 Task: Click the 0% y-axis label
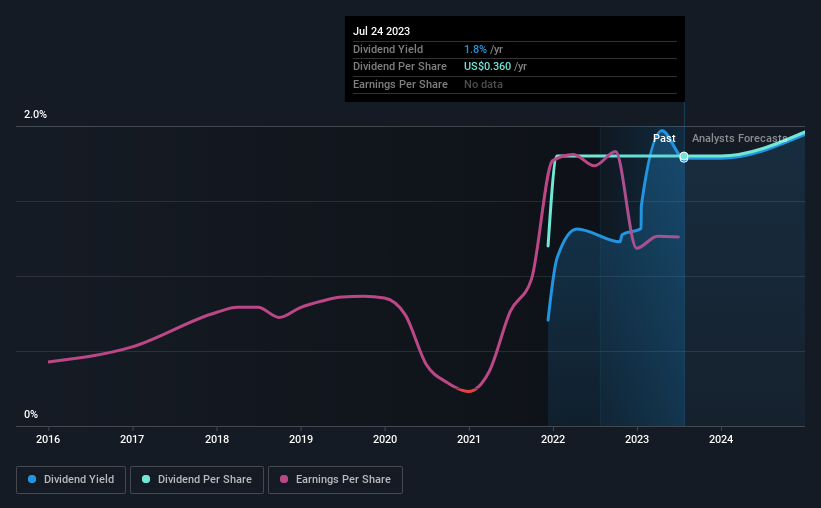(31, 414)
